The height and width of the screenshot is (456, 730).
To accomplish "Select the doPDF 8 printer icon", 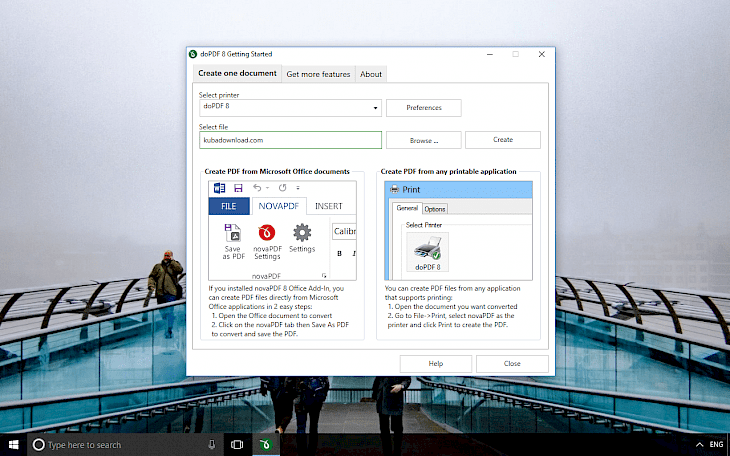I will (427, 252).
